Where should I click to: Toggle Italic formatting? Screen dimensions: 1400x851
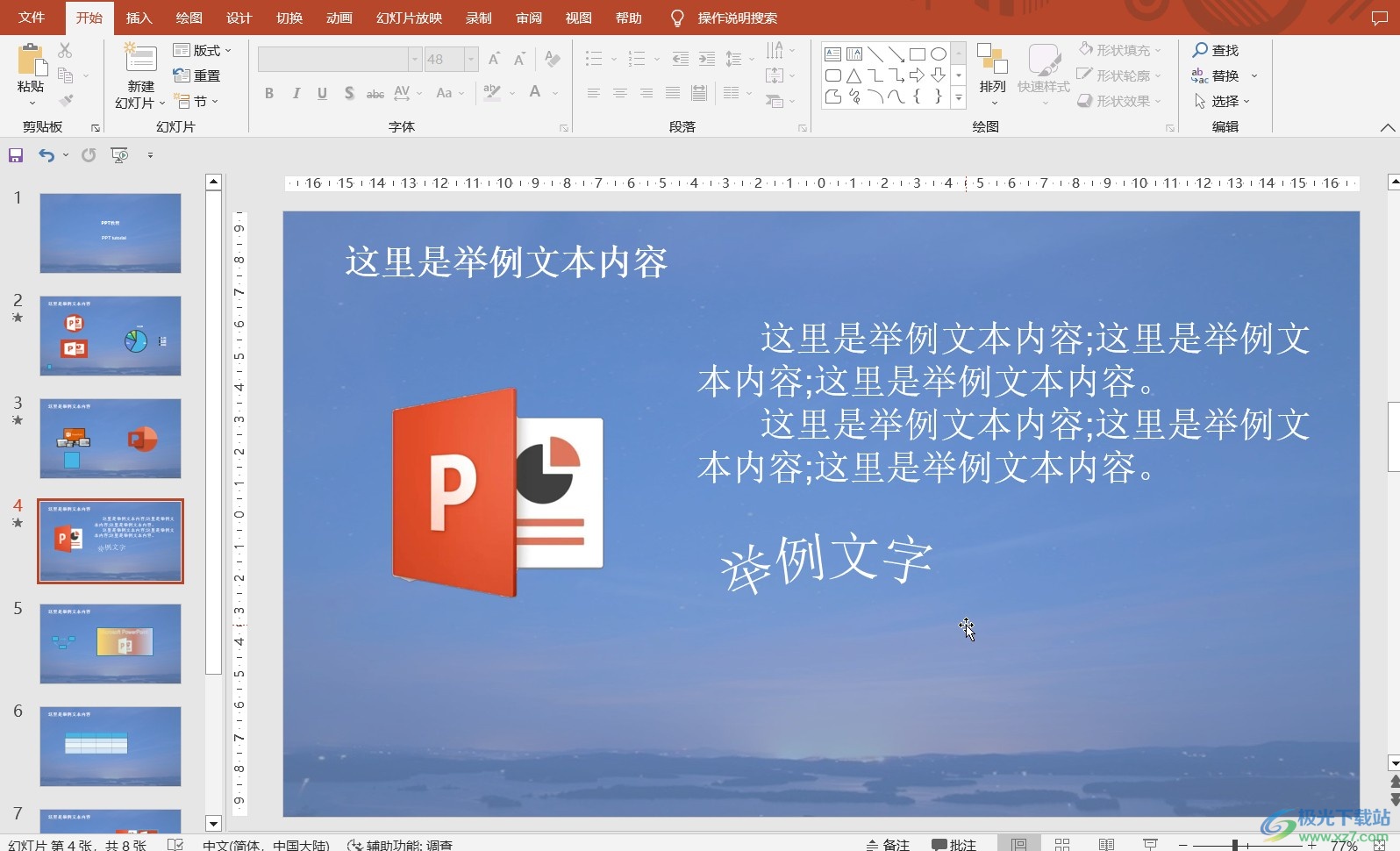point(296,93)
